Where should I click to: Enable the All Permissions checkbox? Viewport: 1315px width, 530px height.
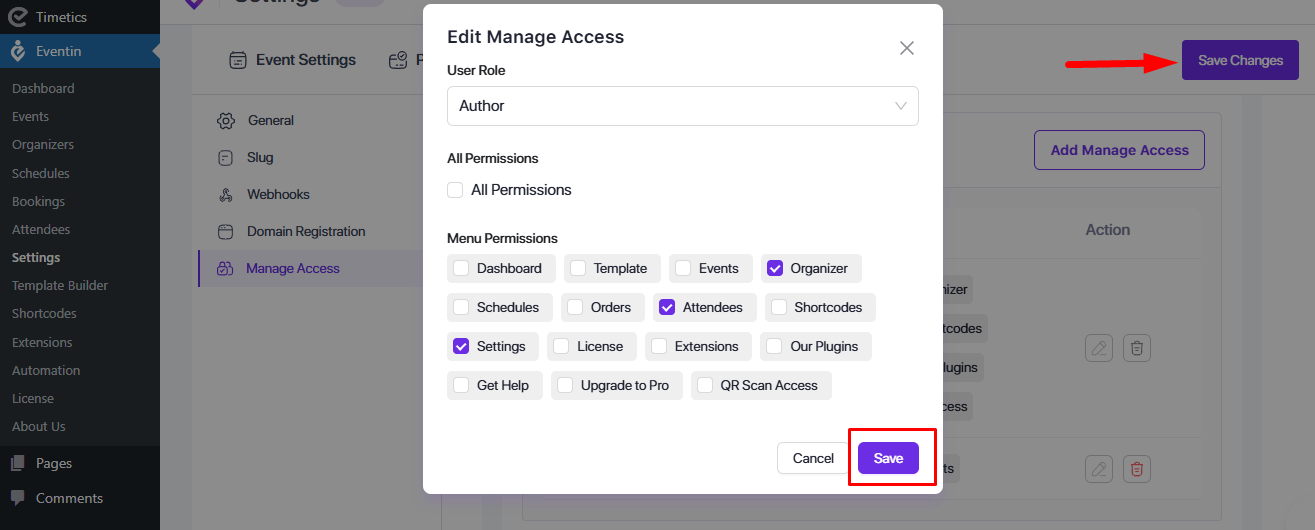tap(456, 190)
